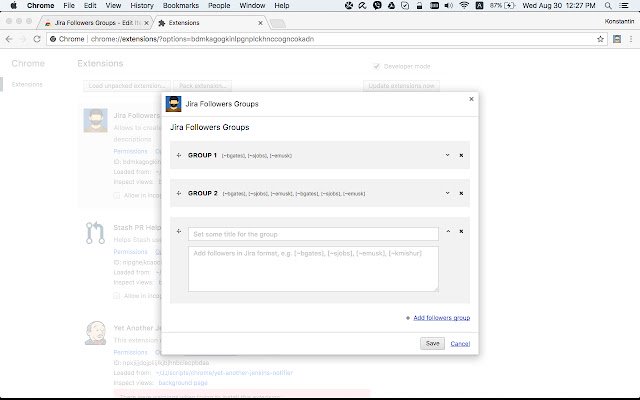Screen dimensions: 640x400
Task: Switch to the Extensions browser tab
Action: click(208, 23)
